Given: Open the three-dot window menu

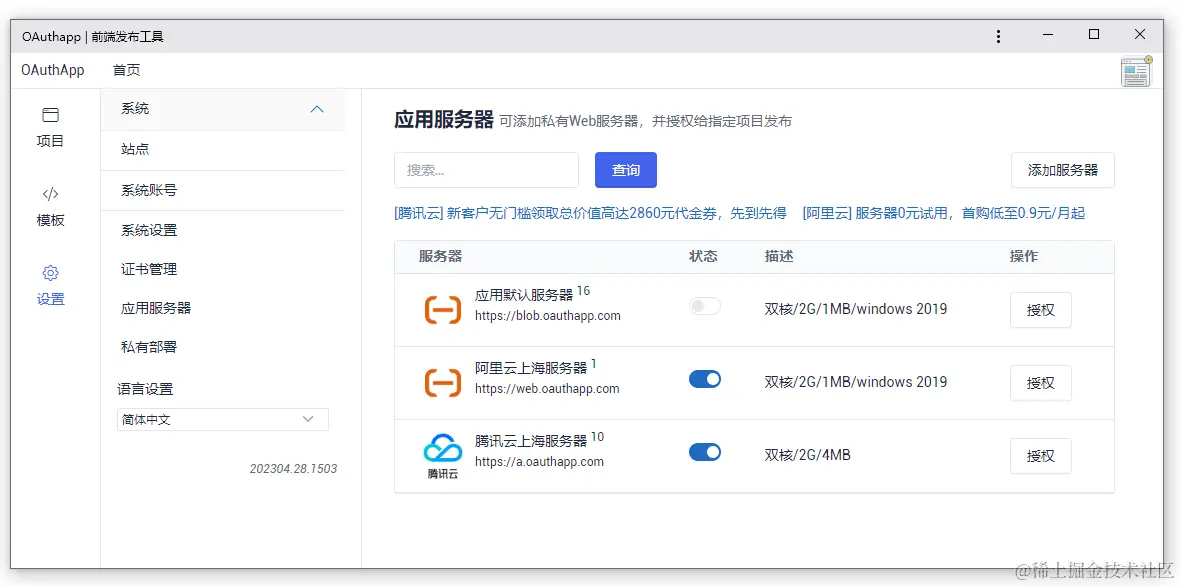Looking at the screenshot, I should click(x=998, y=35).
